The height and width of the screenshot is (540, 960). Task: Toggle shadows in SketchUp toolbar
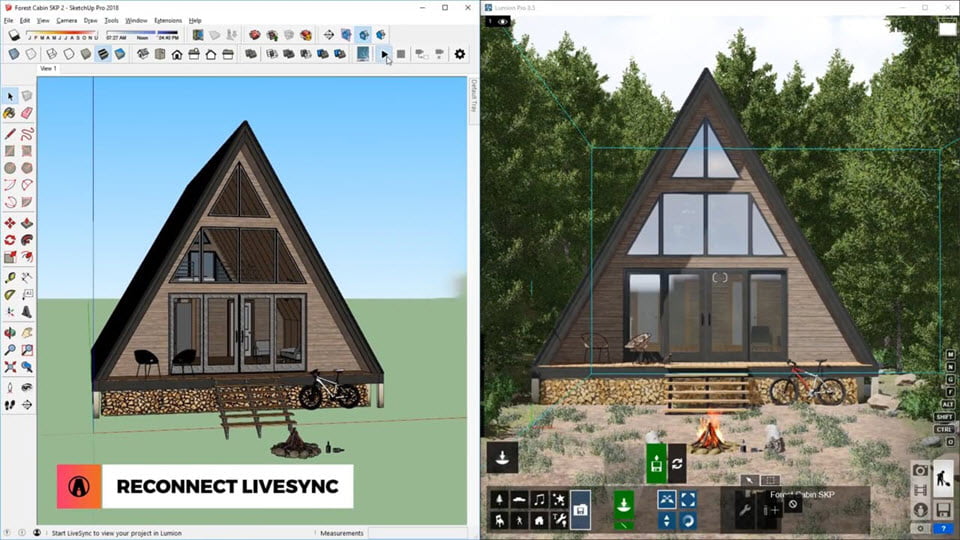(13, 36)
